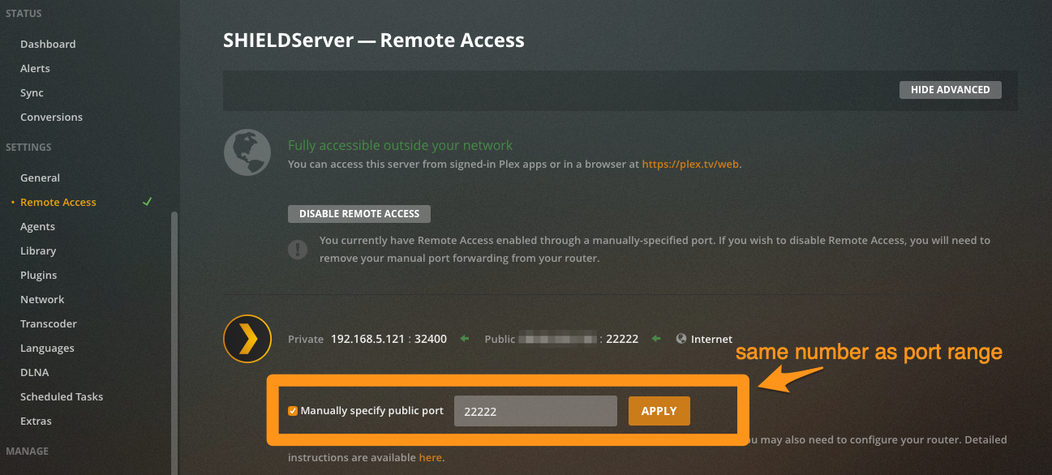The image size is (1052, 475).
Task: Click the Plex chevron logo icon
Action: pyautogui.click(x=247, y=339)
